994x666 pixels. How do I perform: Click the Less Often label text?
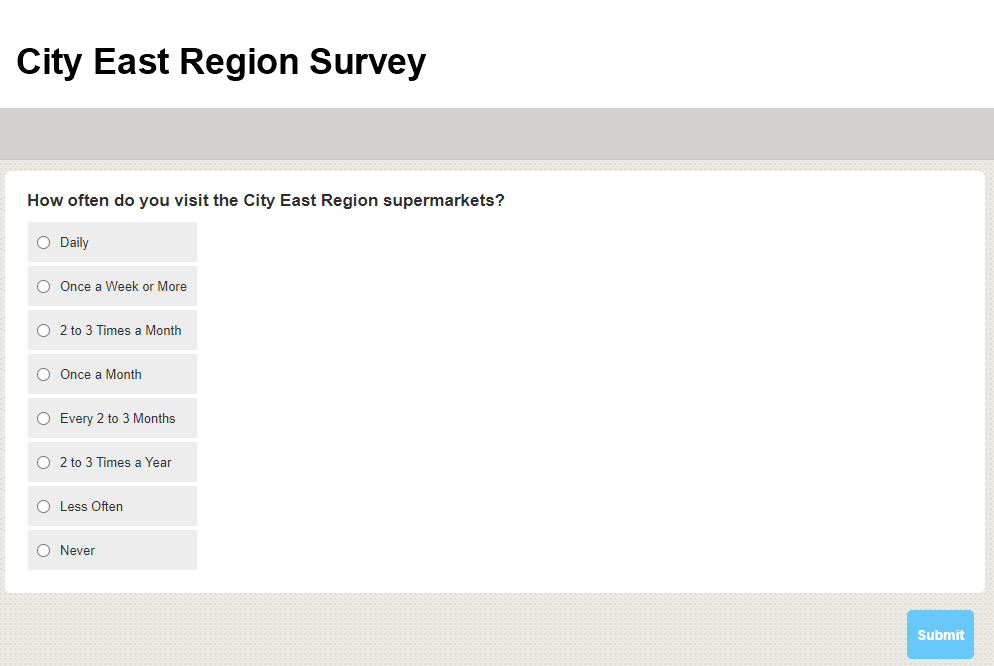pos(91,506)
